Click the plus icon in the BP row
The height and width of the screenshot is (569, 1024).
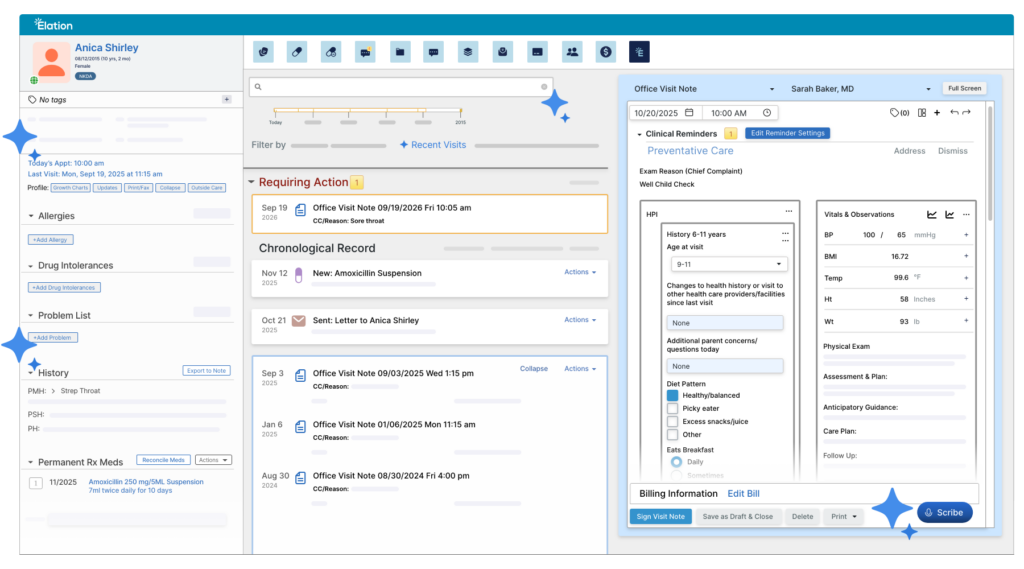coord(966,235)
